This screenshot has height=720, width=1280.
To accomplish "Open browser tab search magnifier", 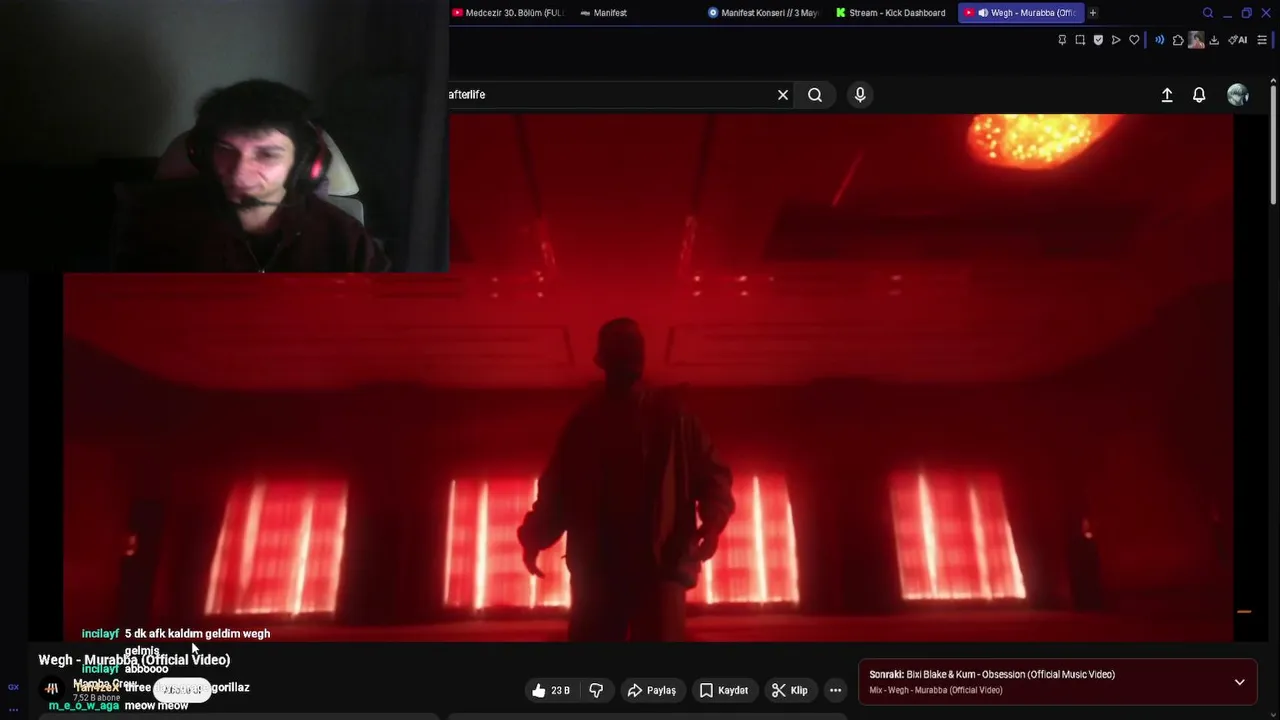I will [1208, 13].
